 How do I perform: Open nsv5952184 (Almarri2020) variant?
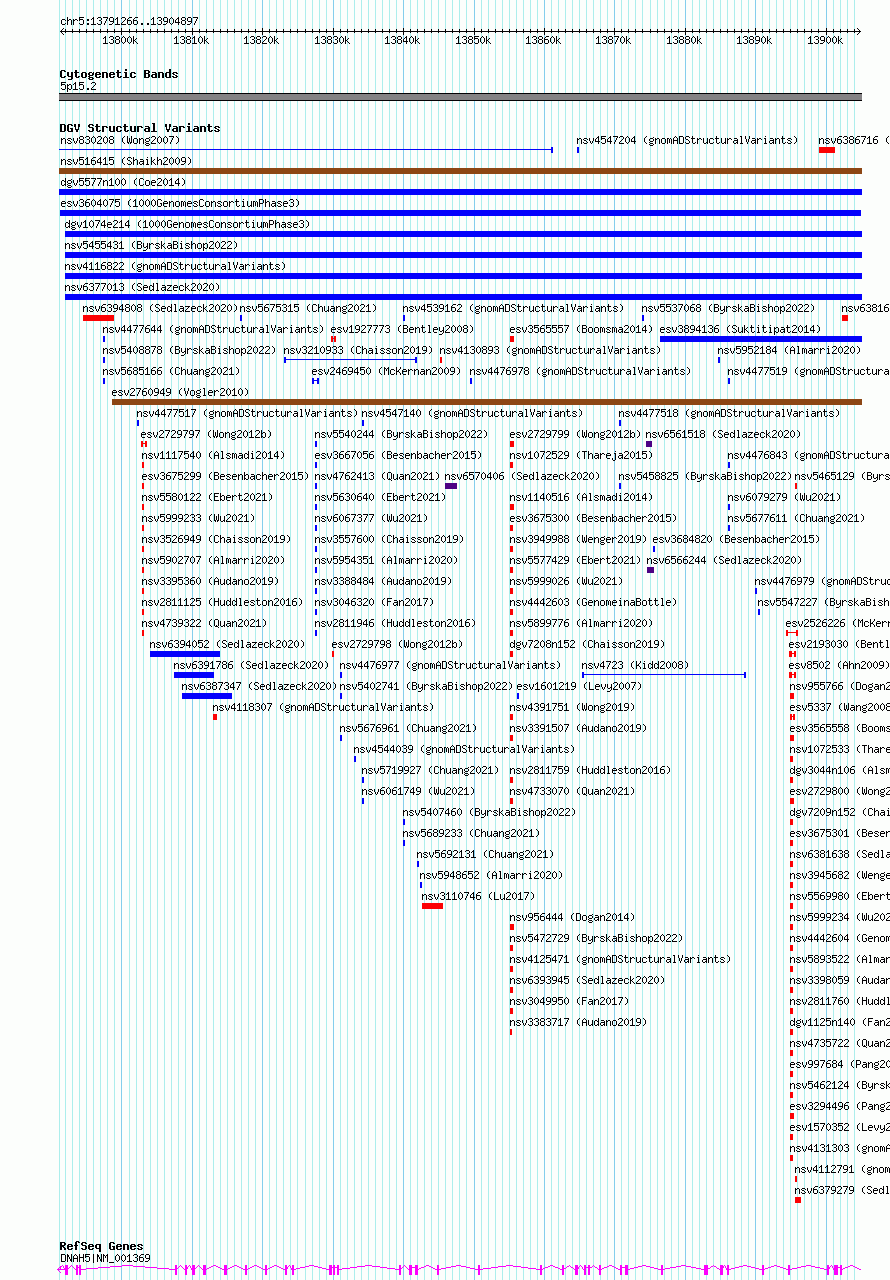(x=789, y=350)
